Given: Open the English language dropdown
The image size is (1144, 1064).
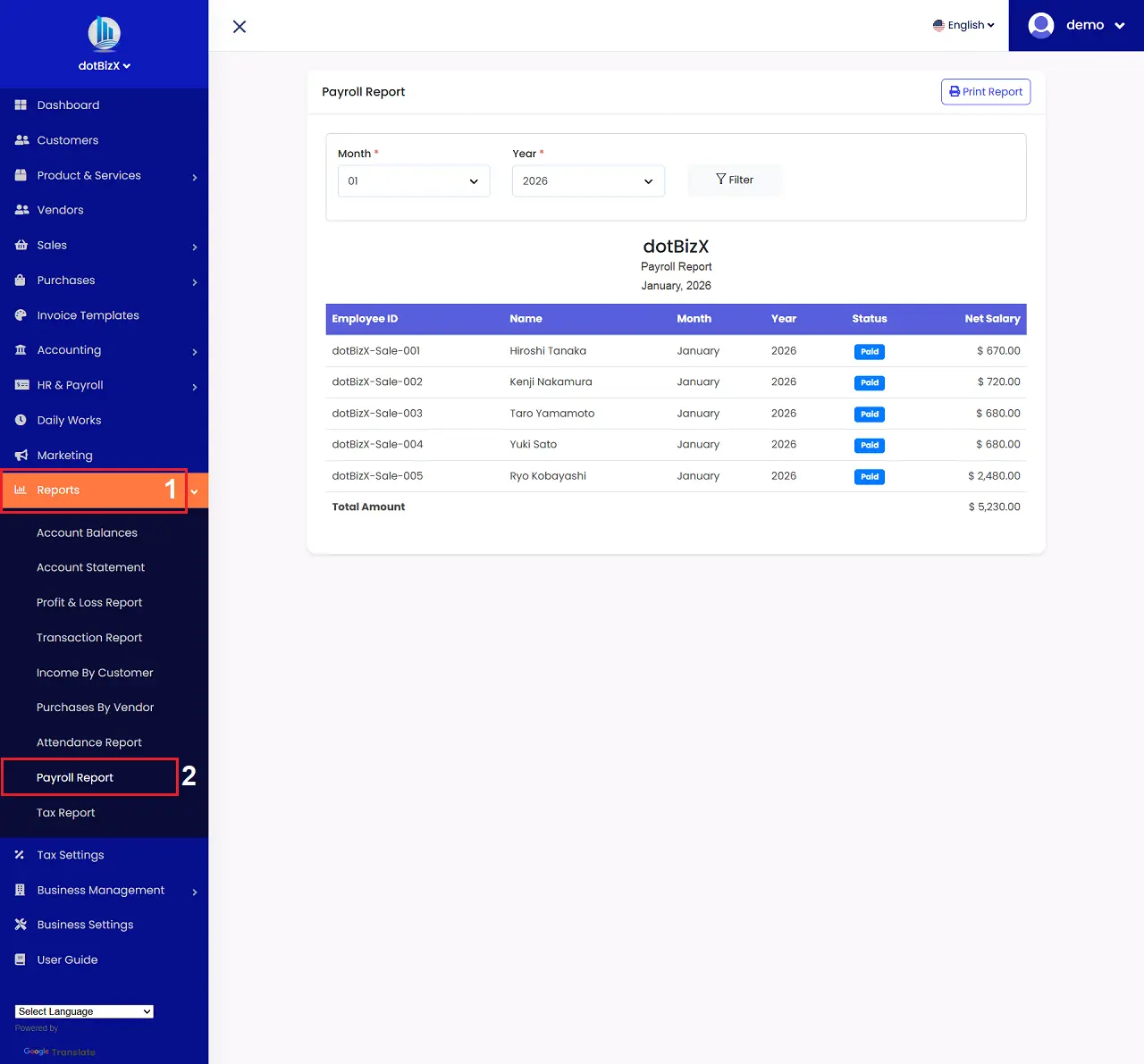Looking at the screenshot, I should (963, 25).
